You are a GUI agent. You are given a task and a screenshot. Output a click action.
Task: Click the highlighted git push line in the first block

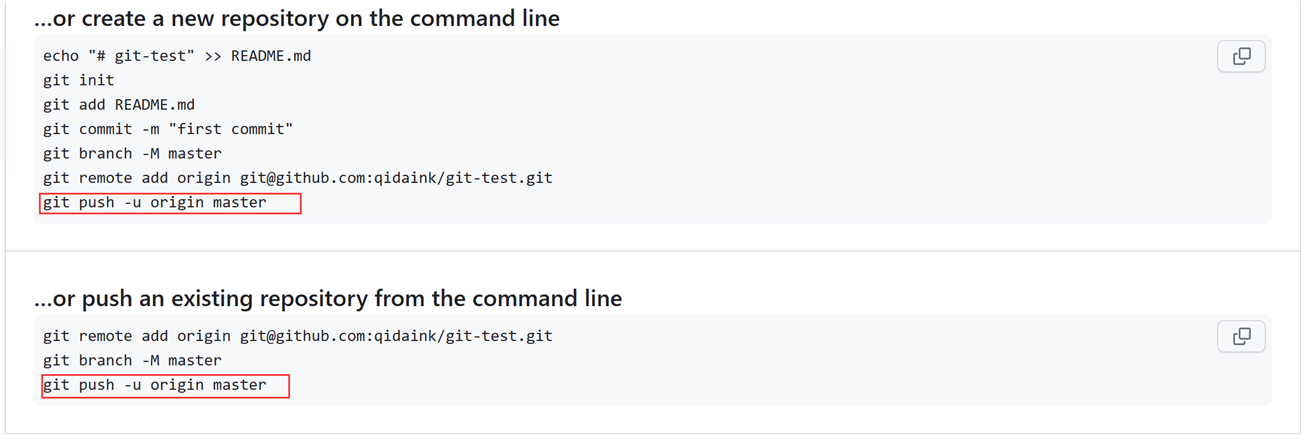tap(155, 203)
